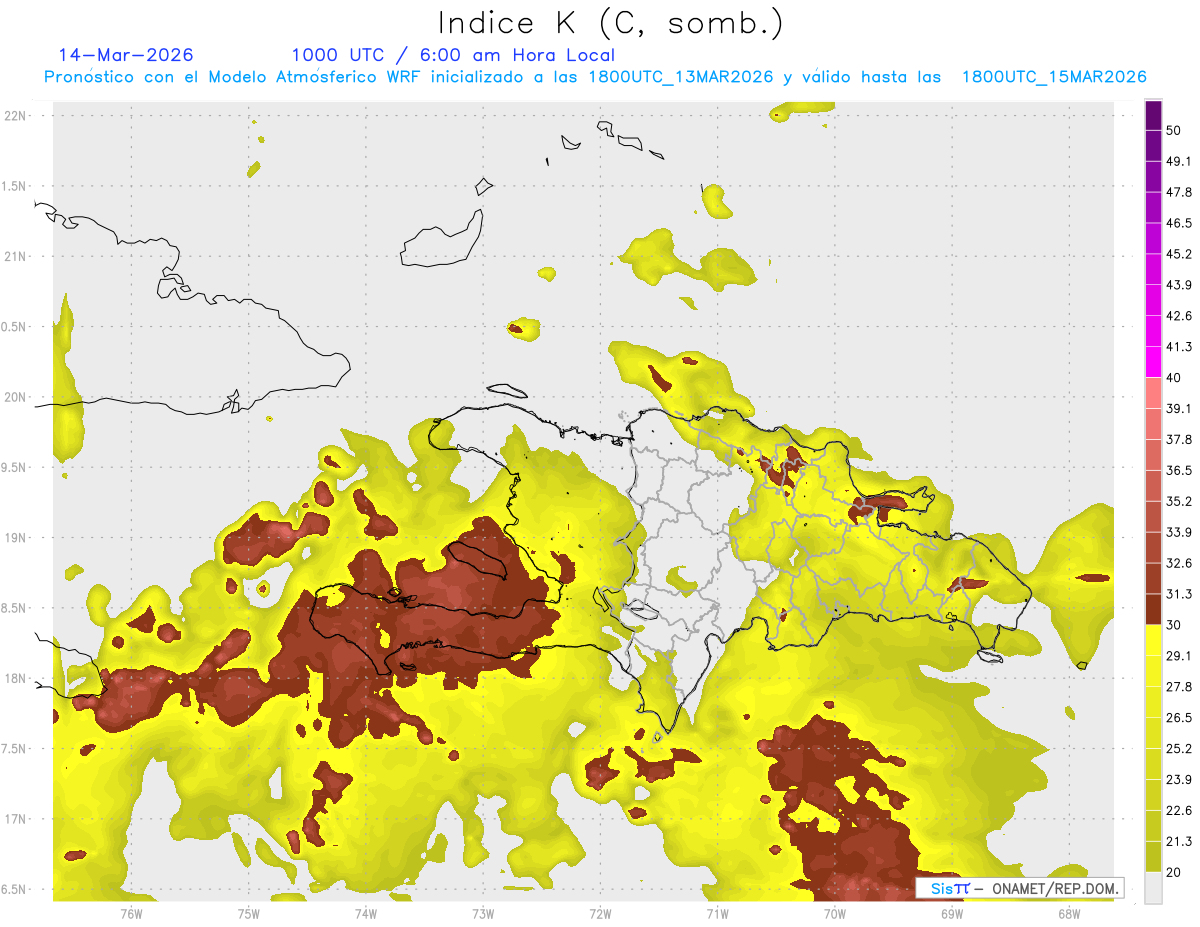Click the colorbar value "36.5"
This screenshot has width=1200, height=927.
click(x=1179, y=470)
